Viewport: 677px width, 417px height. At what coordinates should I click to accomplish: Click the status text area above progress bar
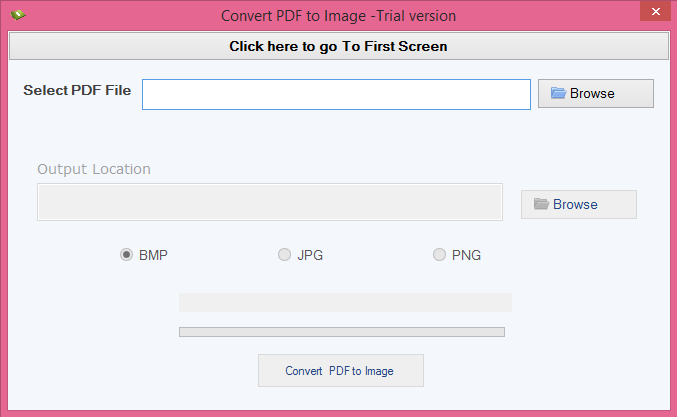[x=345, y=303]
